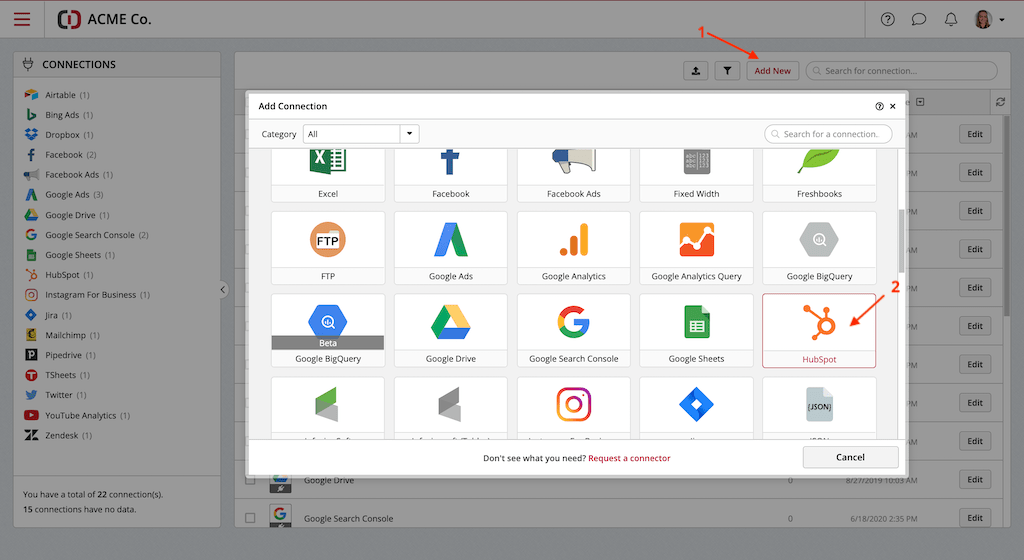Select Pipedrive in the sidebar
Screen dimensions: 1024x560
(x=60, y=355)
